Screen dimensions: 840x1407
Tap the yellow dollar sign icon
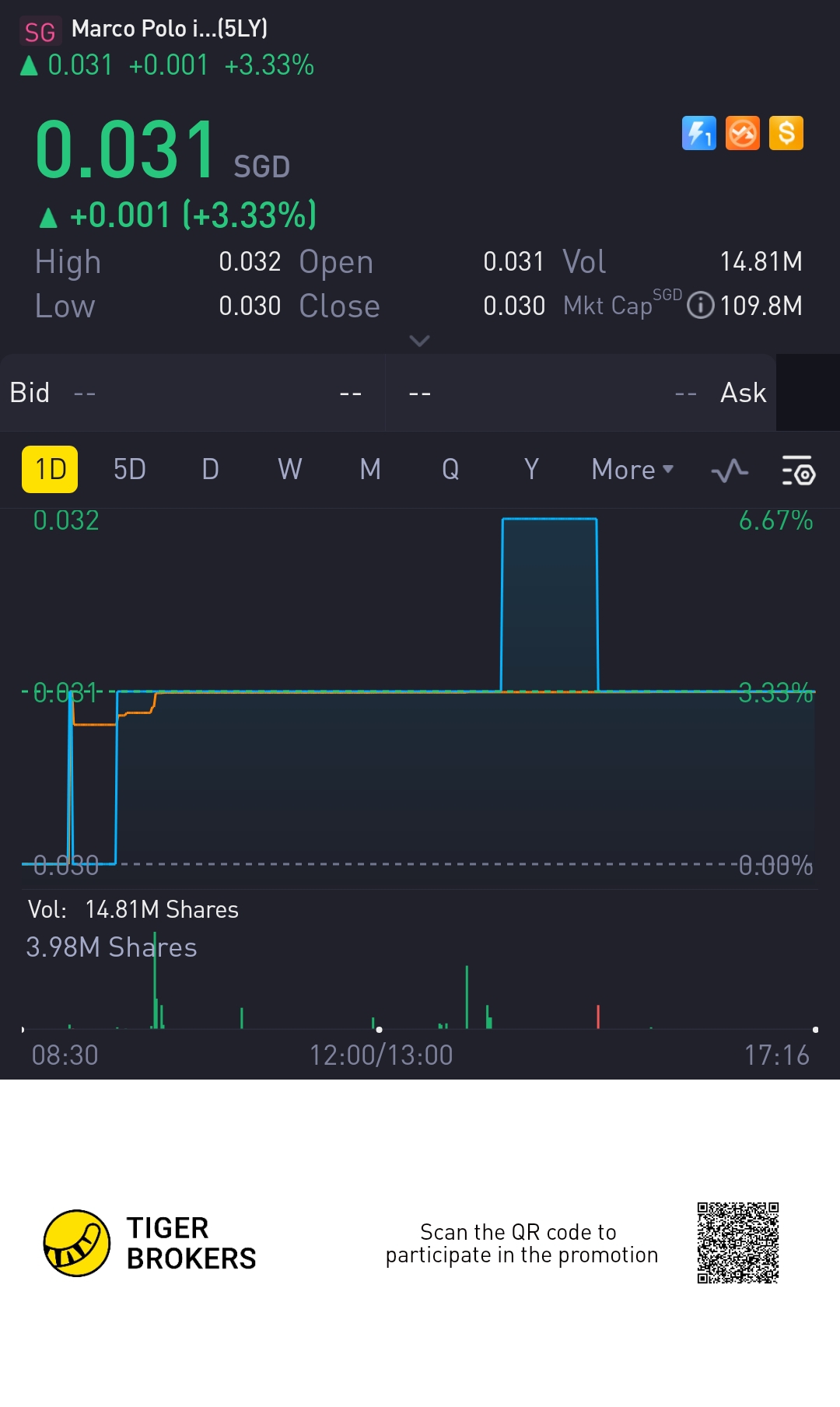[x=786, y=133]
